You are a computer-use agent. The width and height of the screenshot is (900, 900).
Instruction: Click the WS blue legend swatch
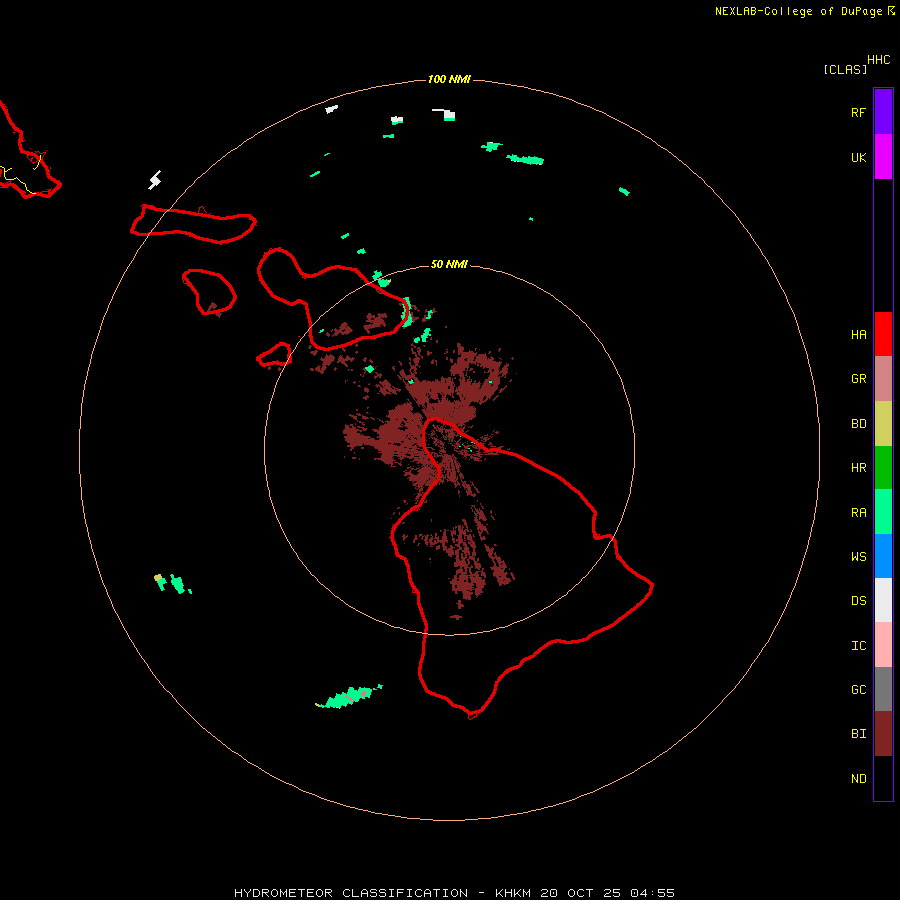[x=883, y=556]
